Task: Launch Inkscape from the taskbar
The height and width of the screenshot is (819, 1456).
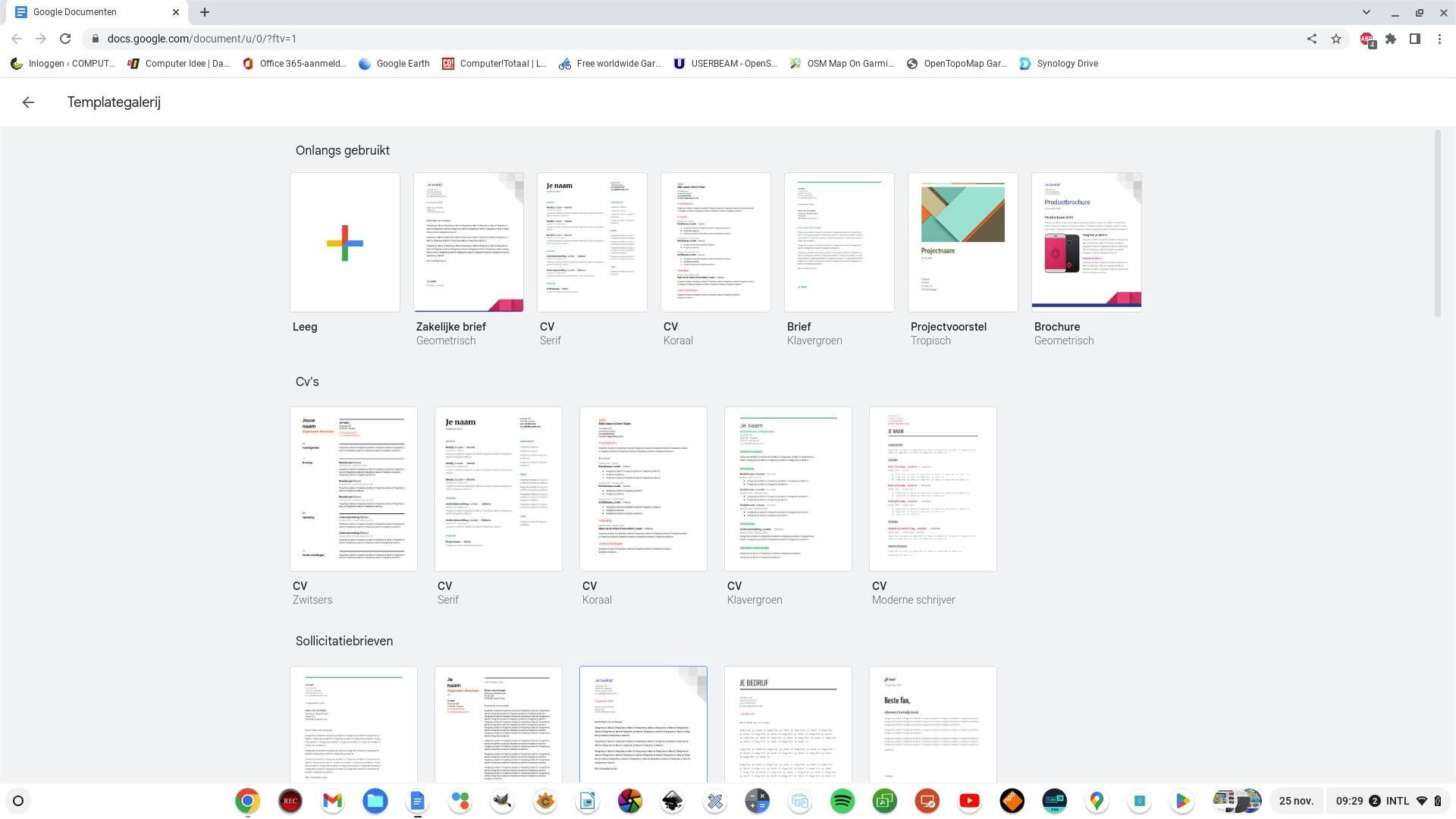Action: pyautogui.click(x=672, y=801)
